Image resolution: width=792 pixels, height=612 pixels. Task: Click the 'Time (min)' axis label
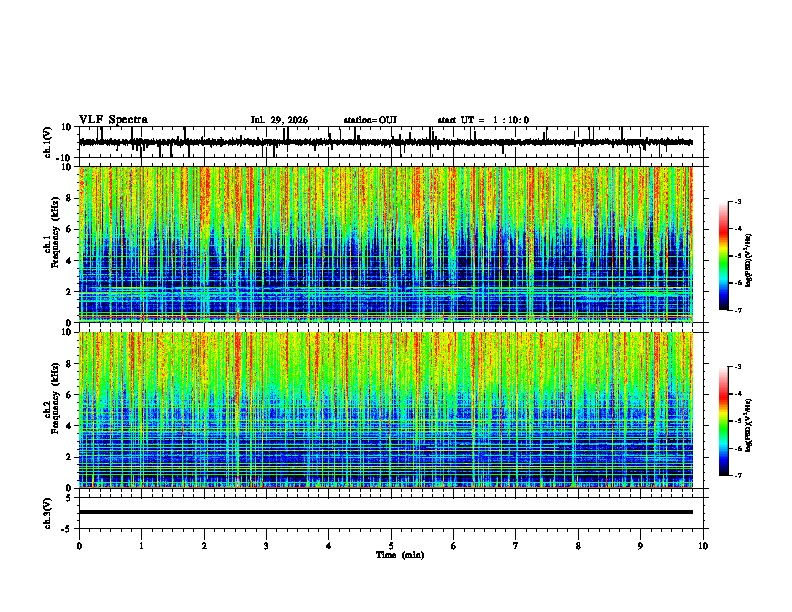point(400,555)
